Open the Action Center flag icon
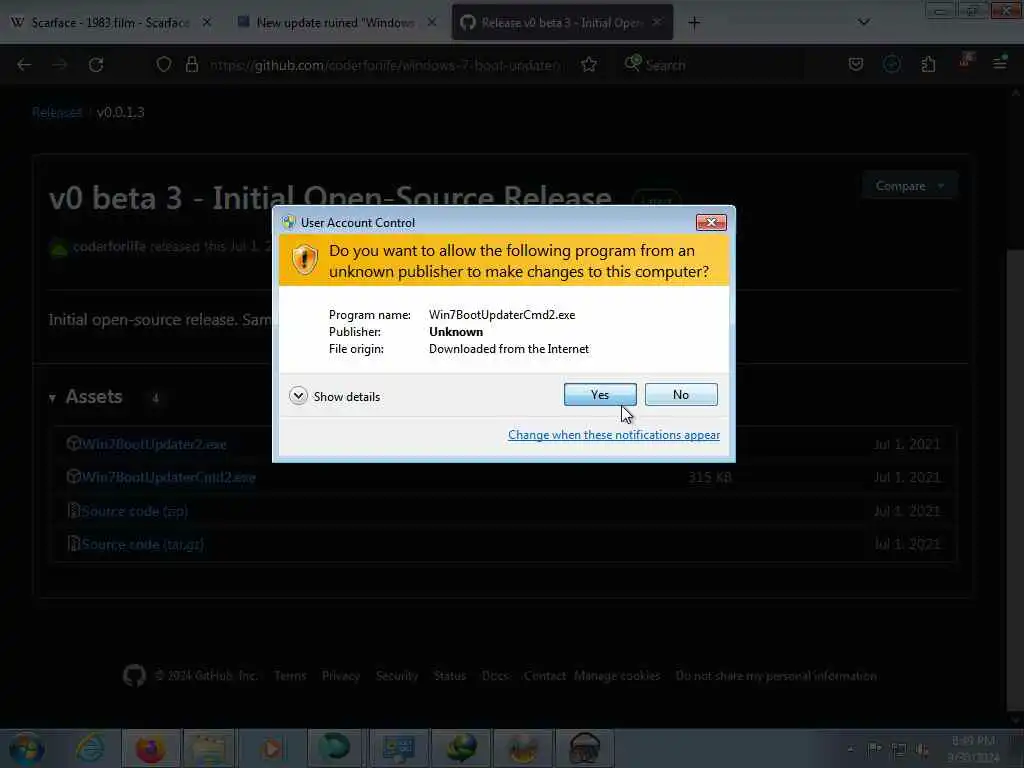Viewport: 1024px width, 768px height. pyautogui.click(x=874, y=749)
